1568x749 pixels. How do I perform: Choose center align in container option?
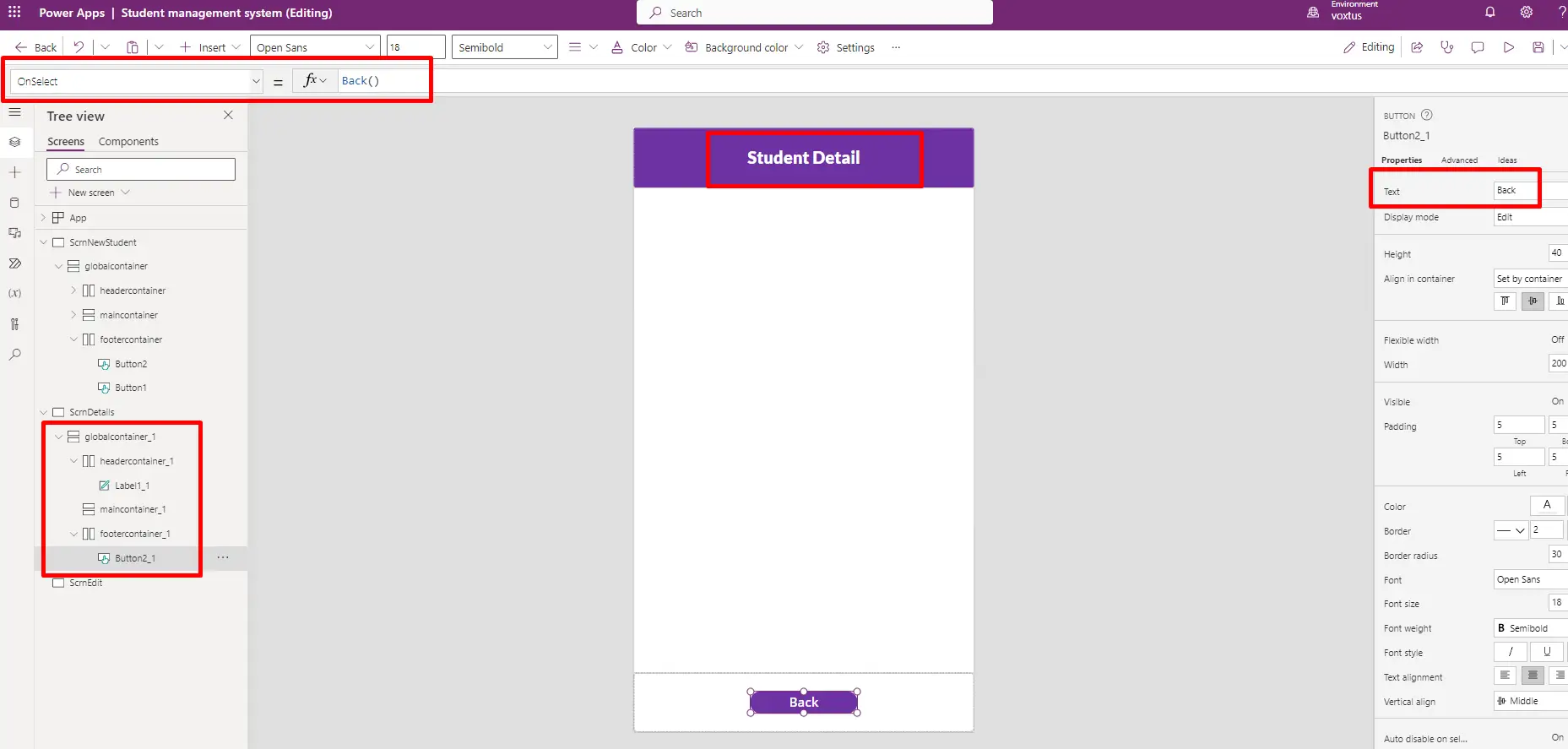(1533, 301)
